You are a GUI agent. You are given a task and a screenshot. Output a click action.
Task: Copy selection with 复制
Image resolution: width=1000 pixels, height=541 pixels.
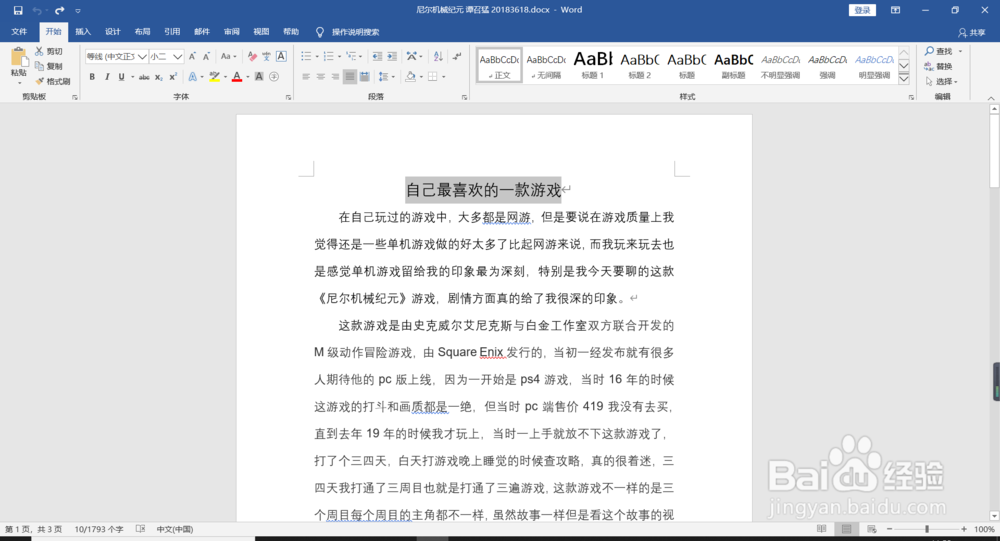pos(48,66)
